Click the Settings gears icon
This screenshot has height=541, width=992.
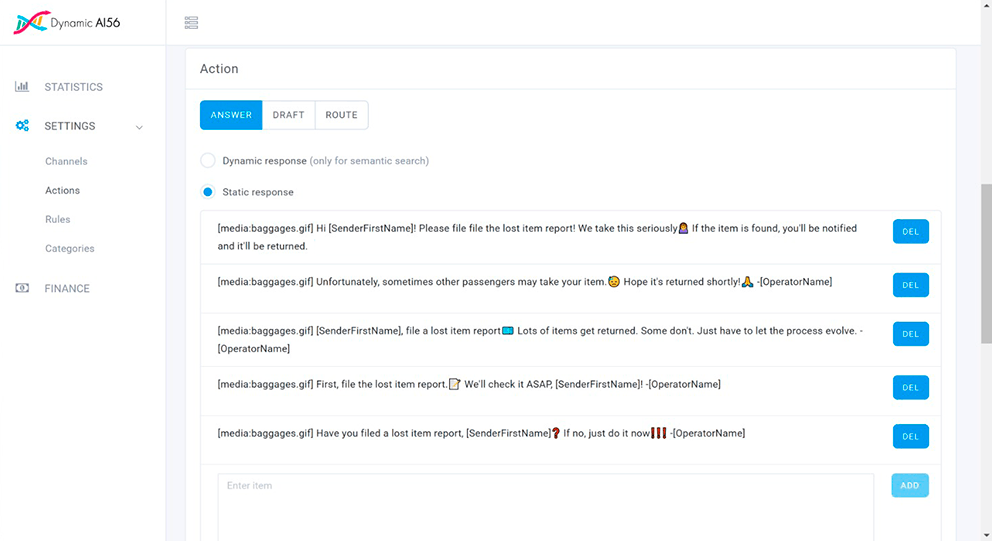pos(22,126)
